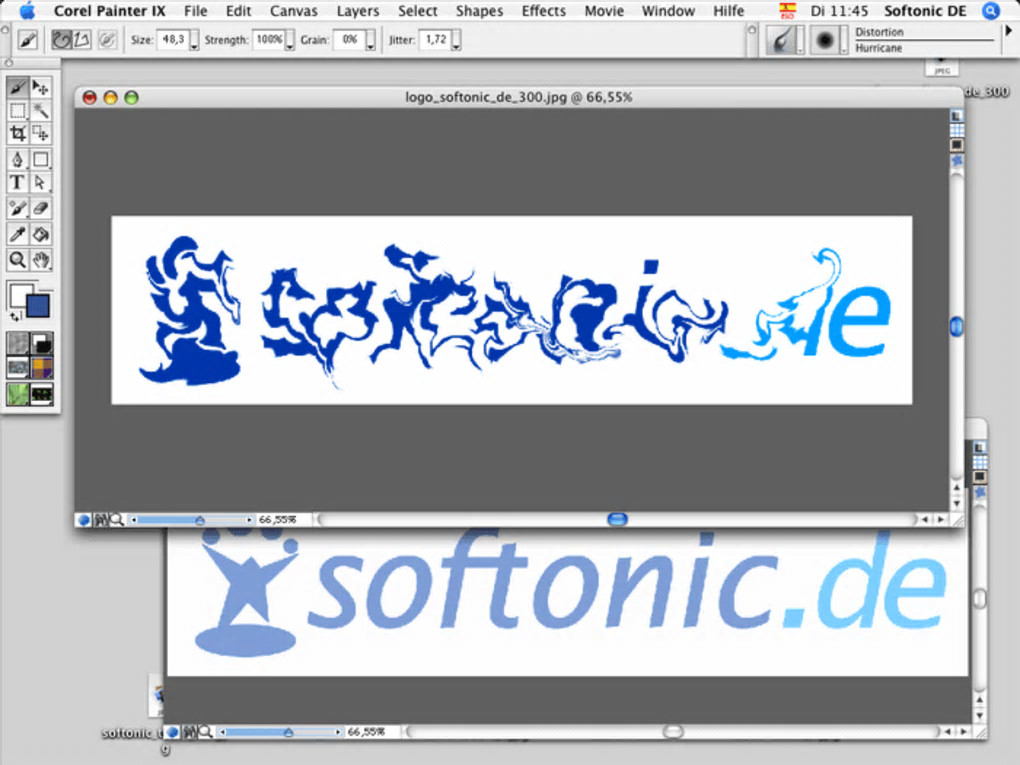Open the Pattern selector
The height and width of the screenshot is (765, 1020).
pyautogui.click(x=18, y=368)
